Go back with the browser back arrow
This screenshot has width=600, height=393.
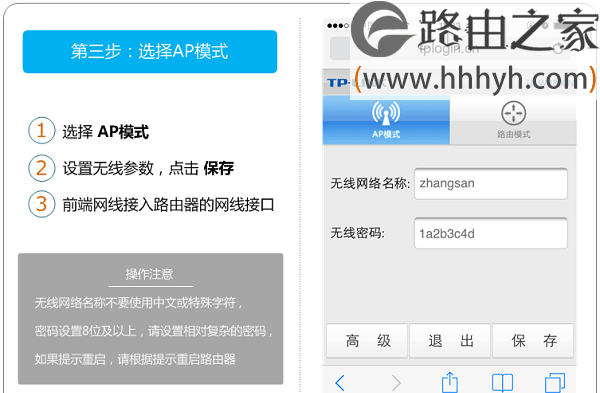click(x=340, y=382)
